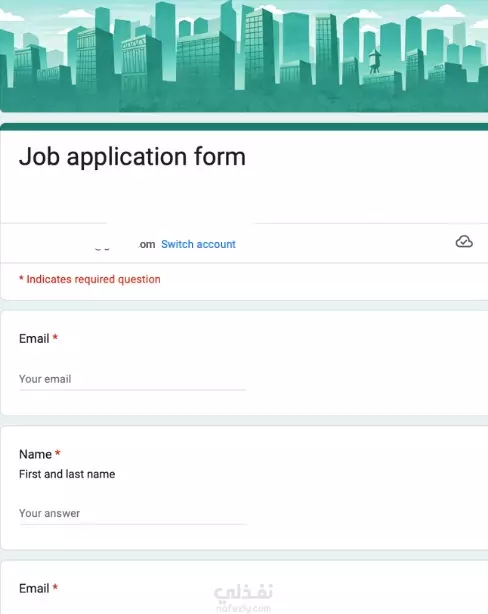The image size is (488, 614).
Task: Click the underline beneath Your email placeholder
Action: 132,390
